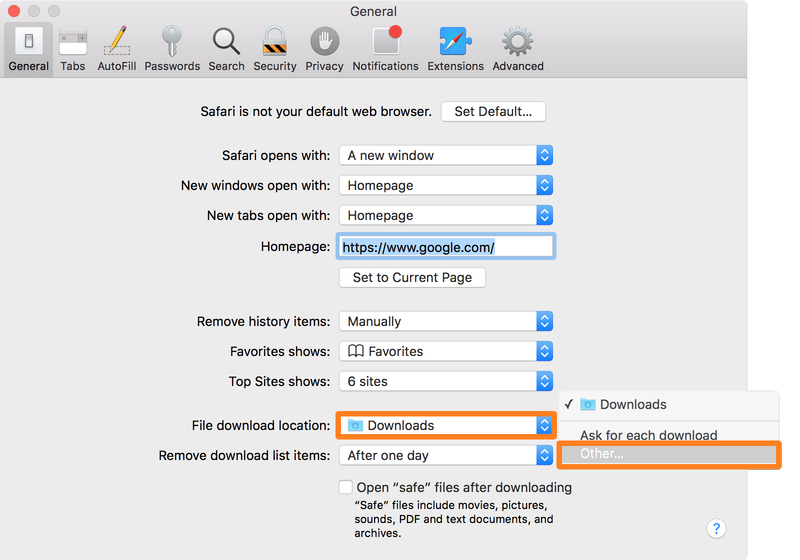Open the General preferences pane
Screen dimensions: 800x560
(29, 49)
